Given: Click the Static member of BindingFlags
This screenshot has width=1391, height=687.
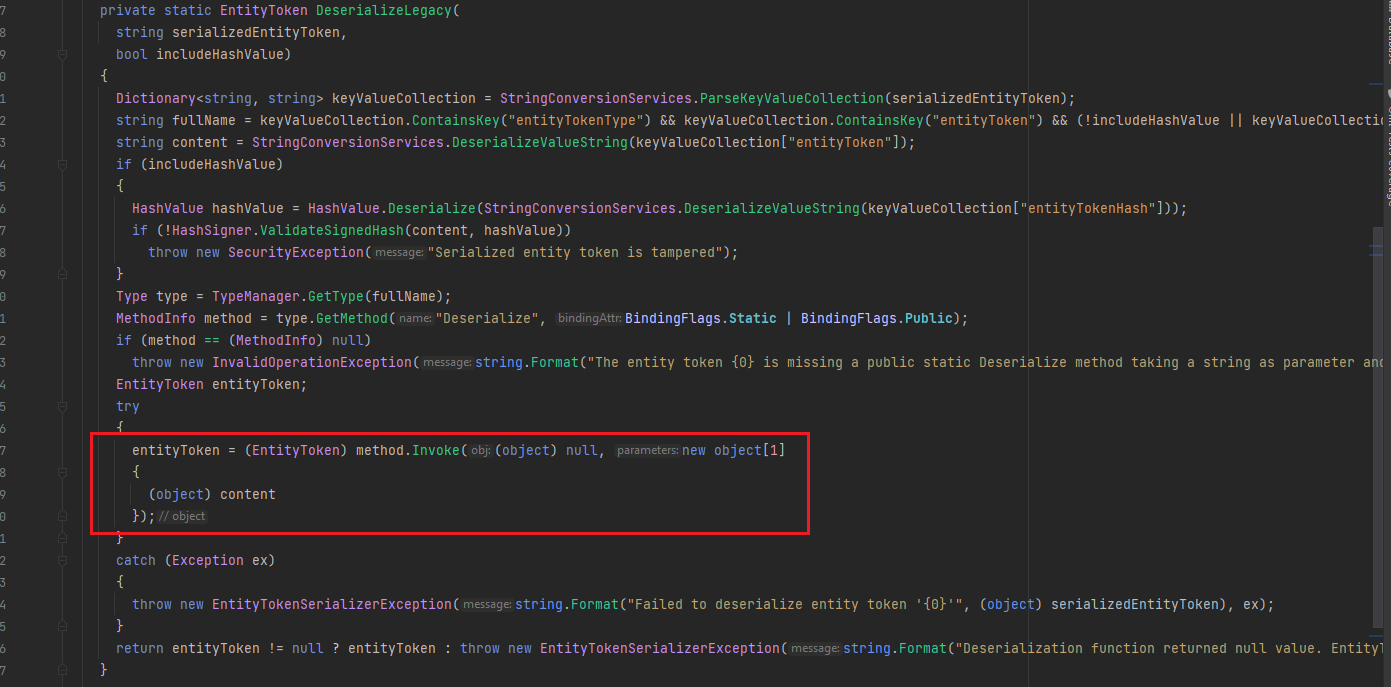Looking at the screenshot, I should pyautogui.click(x=752, y=318).
